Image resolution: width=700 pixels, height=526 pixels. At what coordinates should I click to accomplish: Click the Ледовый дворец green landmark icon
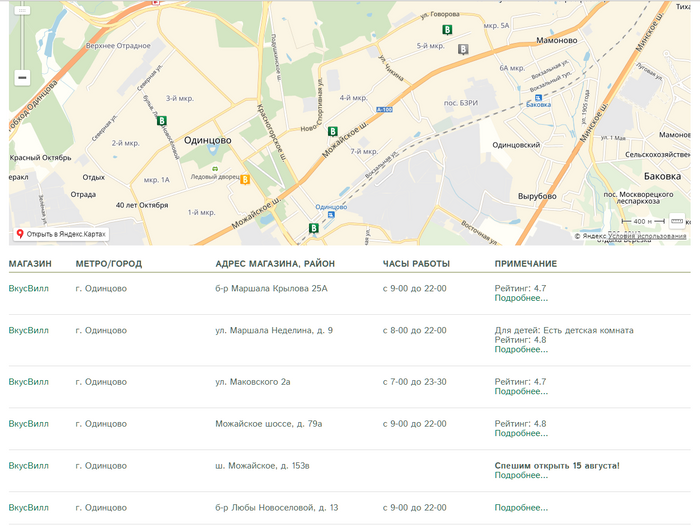point(215,169)
